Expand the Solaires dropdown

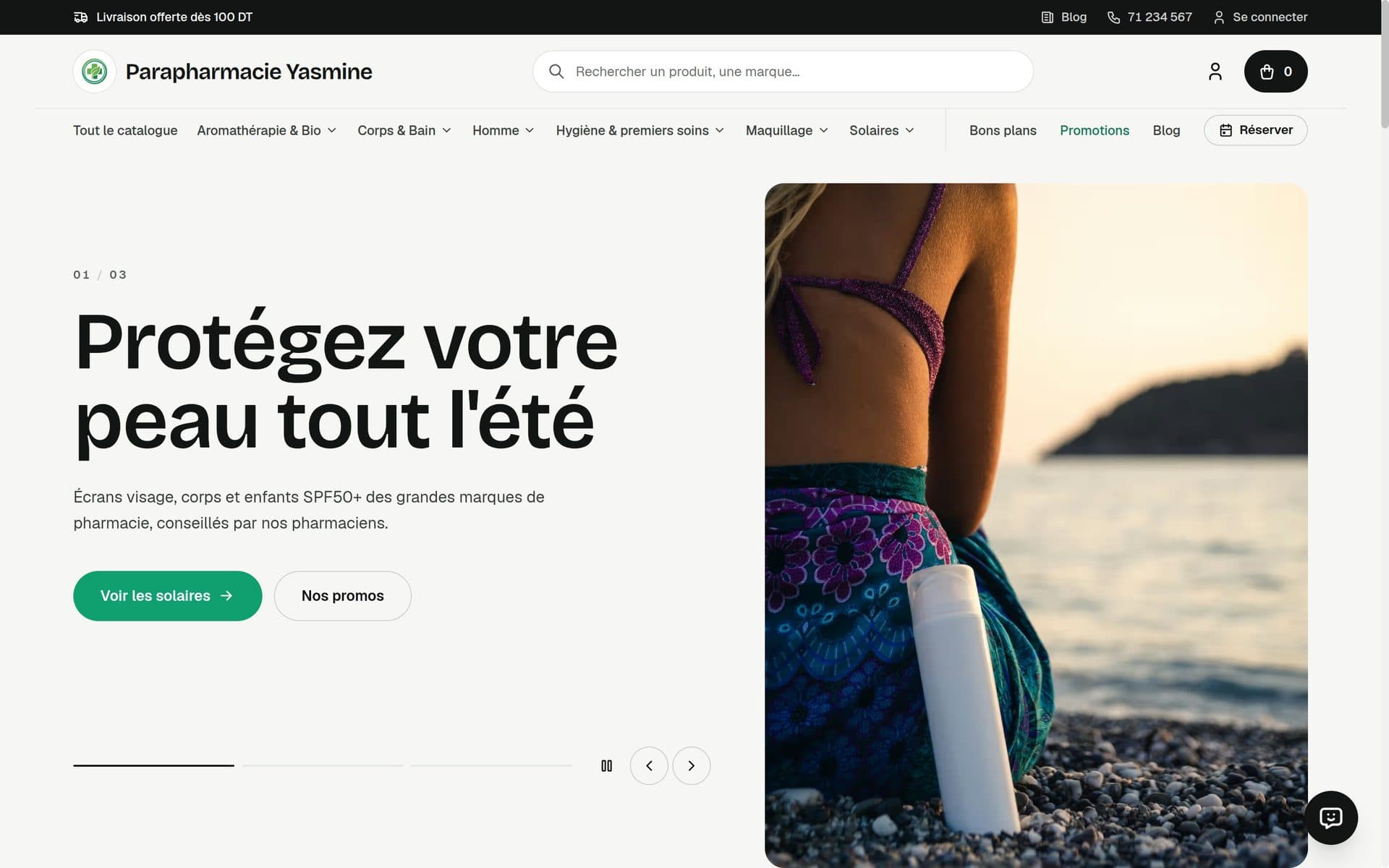pyautogui.click(x=882, y=130)
